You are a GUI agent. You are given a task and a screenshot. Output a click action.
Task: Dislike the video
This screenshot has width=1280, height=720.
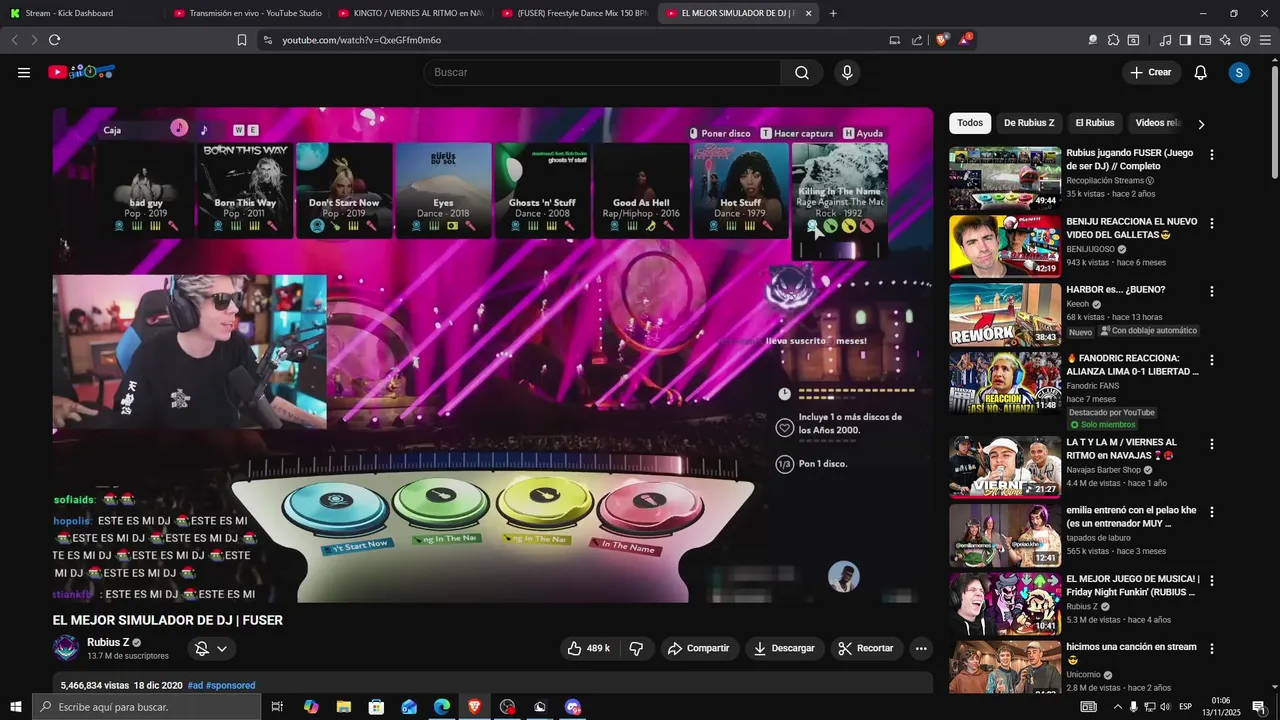click(636, 648)
